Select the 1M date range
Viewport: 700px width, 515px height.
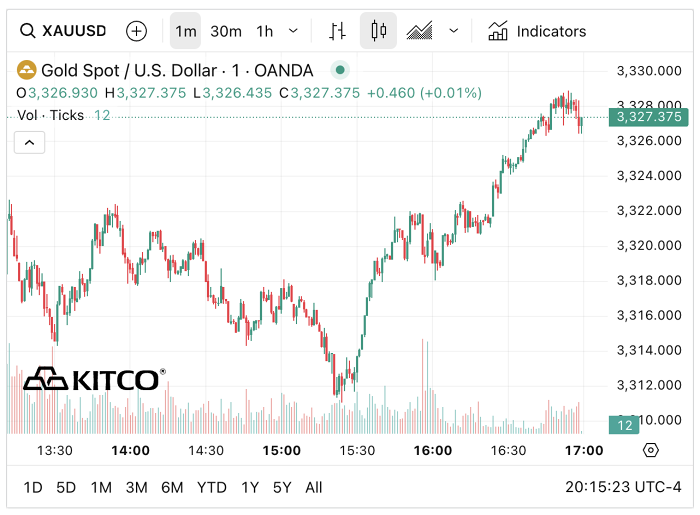[101, 487]
